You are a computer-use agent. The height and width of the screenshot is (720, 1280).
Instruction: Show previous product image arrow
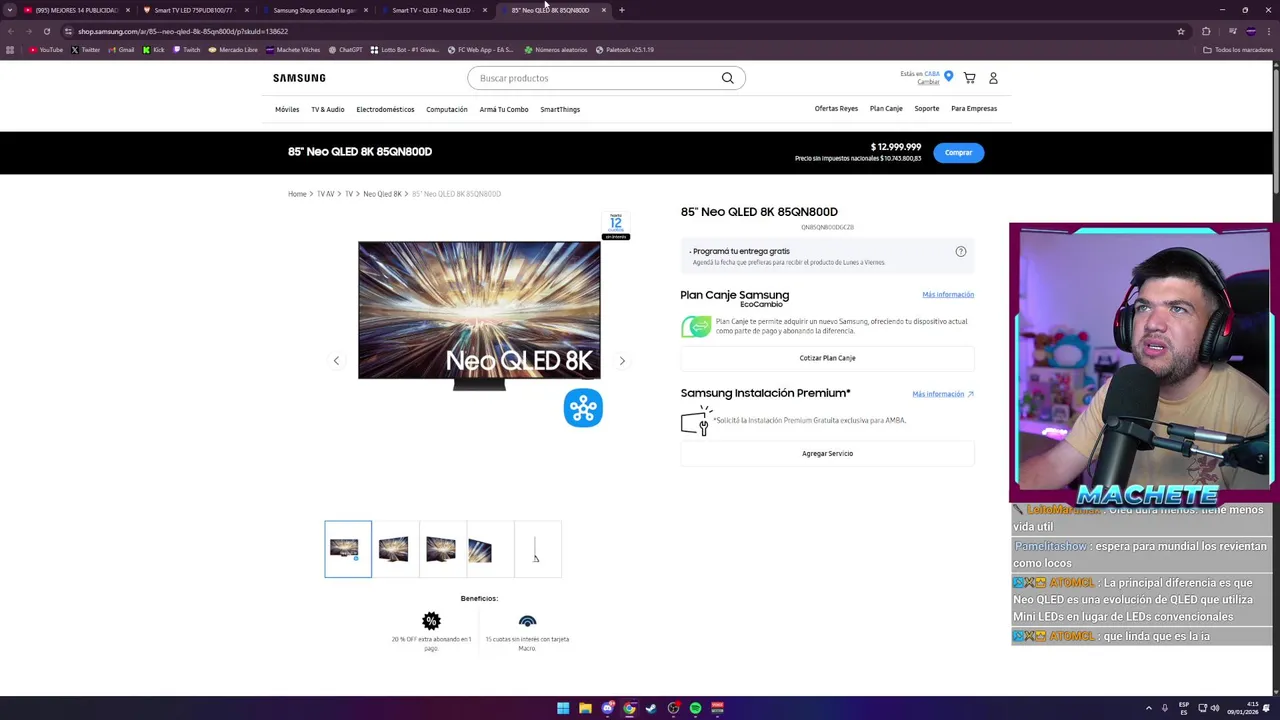(336, 361)
